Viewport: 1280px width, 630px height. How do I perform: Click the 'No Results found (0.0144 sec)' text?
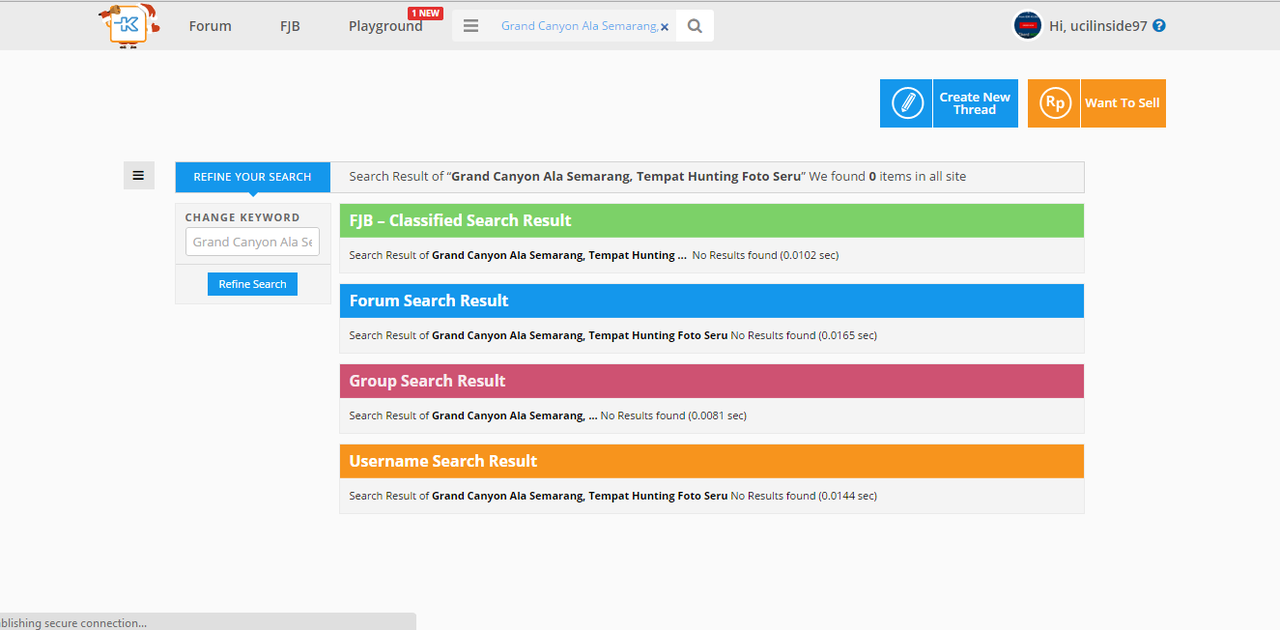point(804,495)
